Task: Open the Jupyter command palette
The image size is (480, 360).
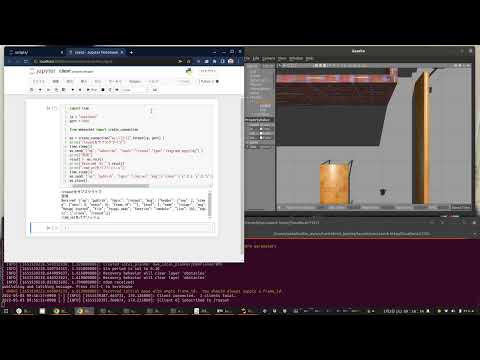Action: point(155,90)
